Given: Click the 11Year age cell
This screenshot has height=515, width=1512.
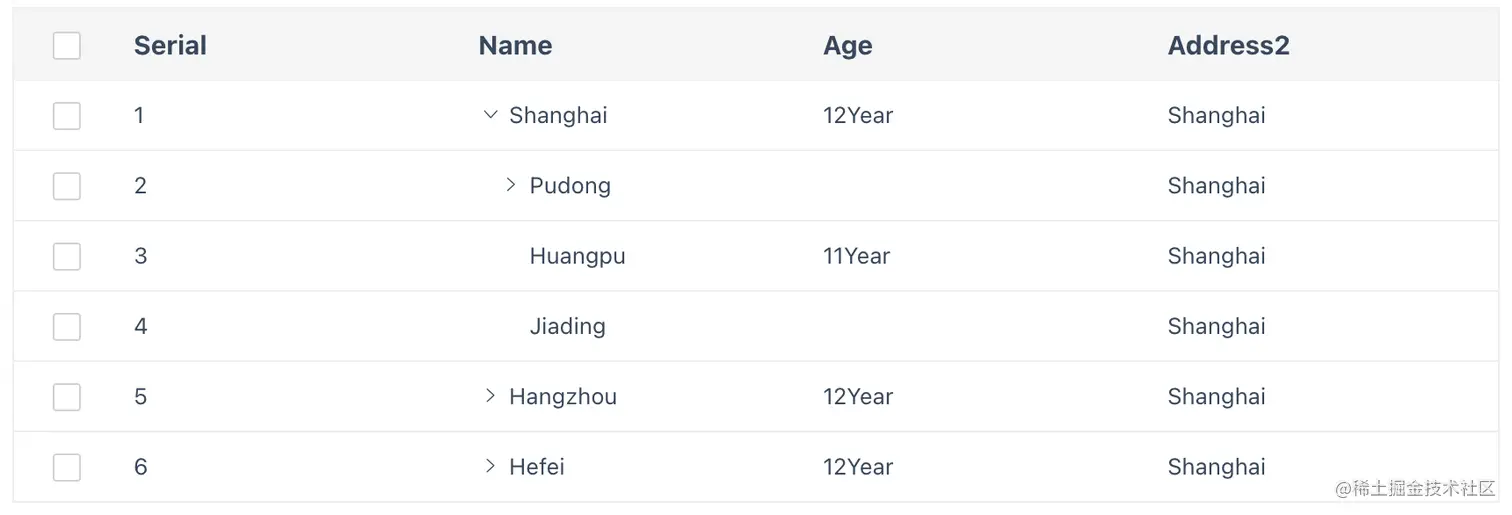Looking at the screenshot, I should pos(856,256).
